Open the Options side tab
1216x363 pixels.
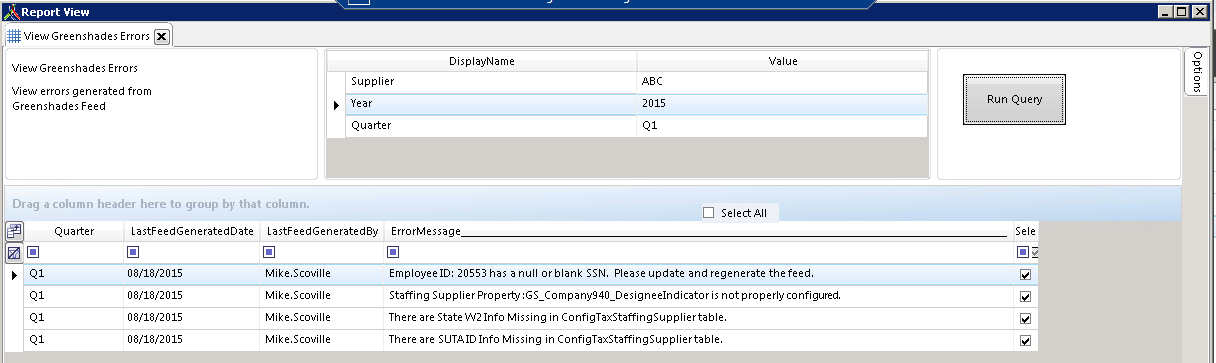coord(1197,71)
